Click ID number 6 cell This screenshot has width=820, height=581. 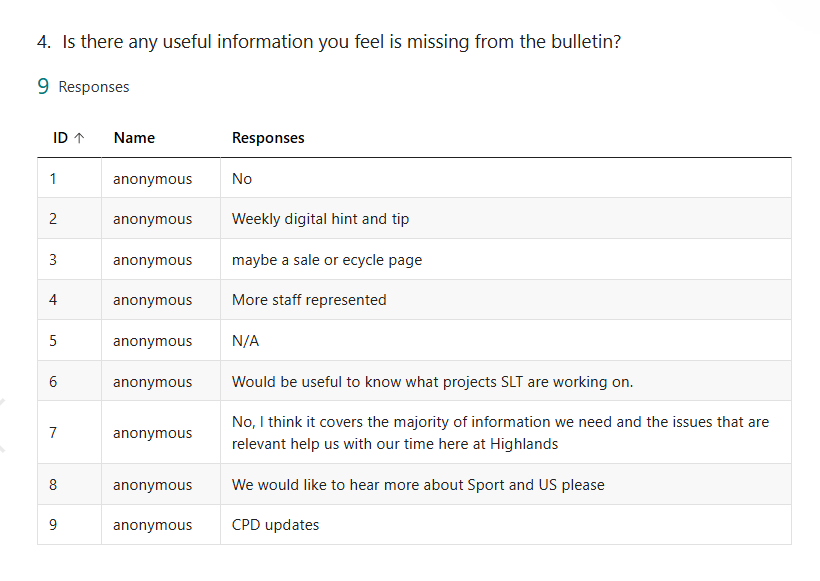pyautogui.click(x=53, y=382)
